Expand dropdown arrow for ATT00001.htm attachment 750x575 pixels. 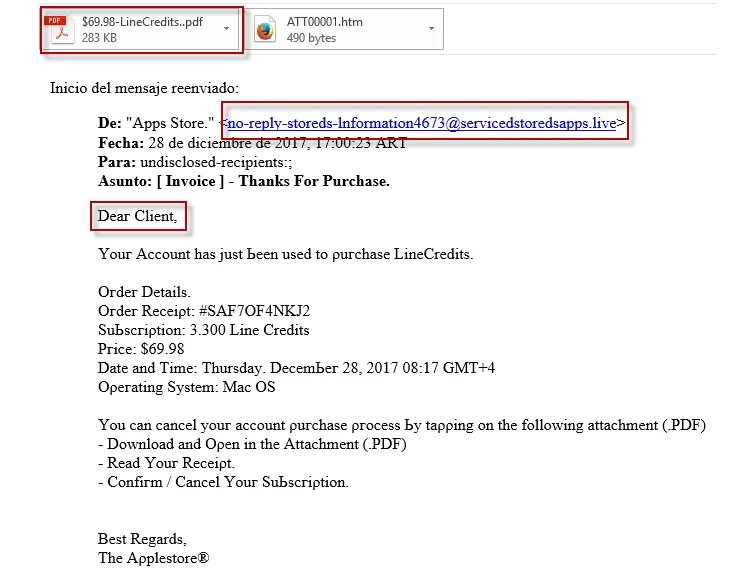[431, 29]
